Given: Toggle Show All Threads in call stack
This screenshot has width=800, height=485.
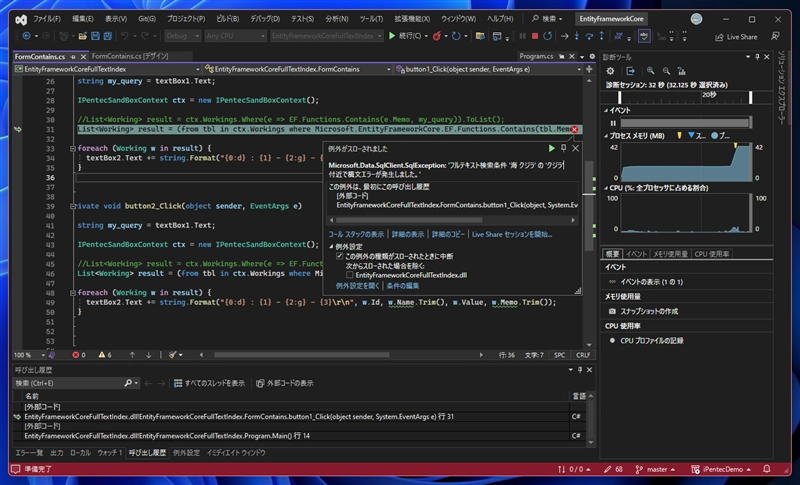Looking at the screenshot, I should (209, 383).
